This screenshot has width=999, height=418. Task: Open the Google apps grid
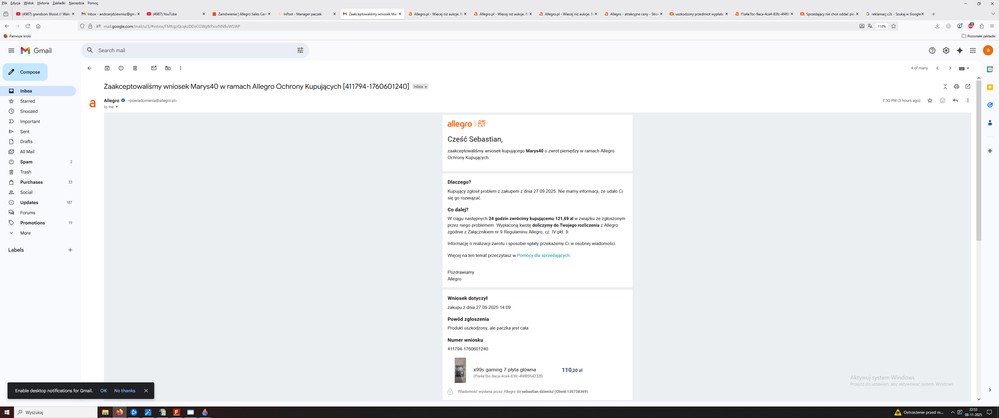click(974, 50)
